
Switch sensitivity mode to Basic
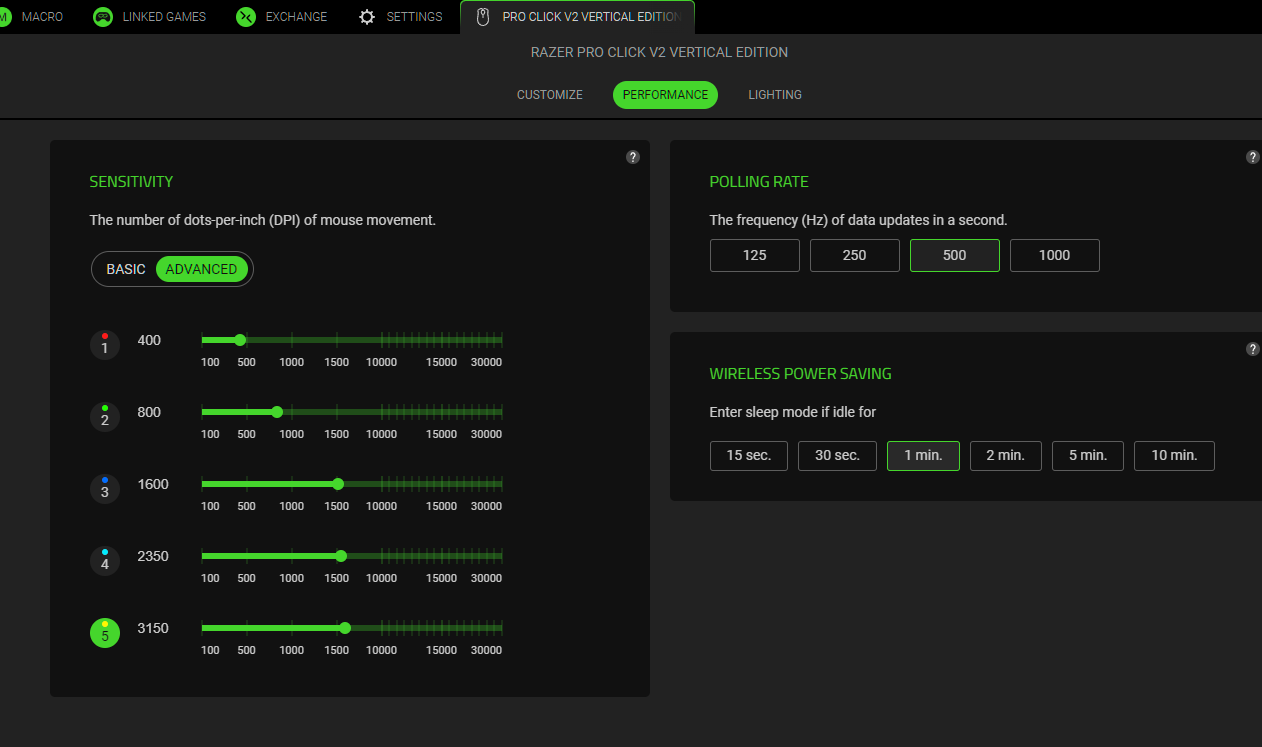[126, 269]
